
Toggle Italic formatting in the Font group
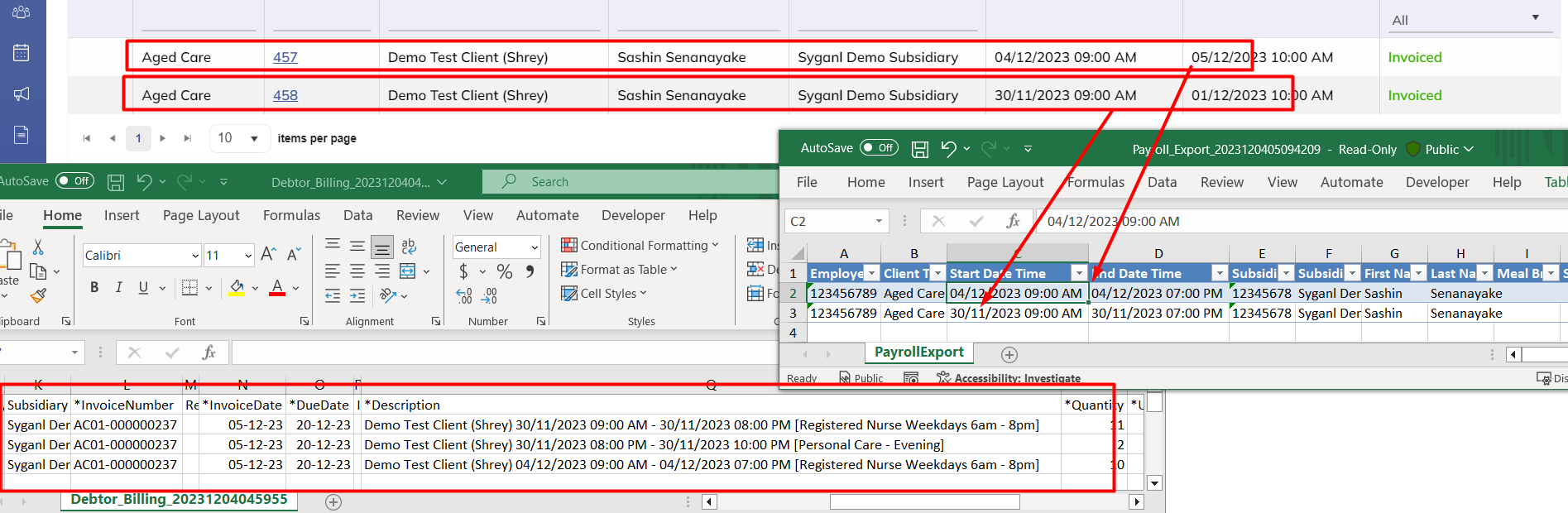pos(118,287)
